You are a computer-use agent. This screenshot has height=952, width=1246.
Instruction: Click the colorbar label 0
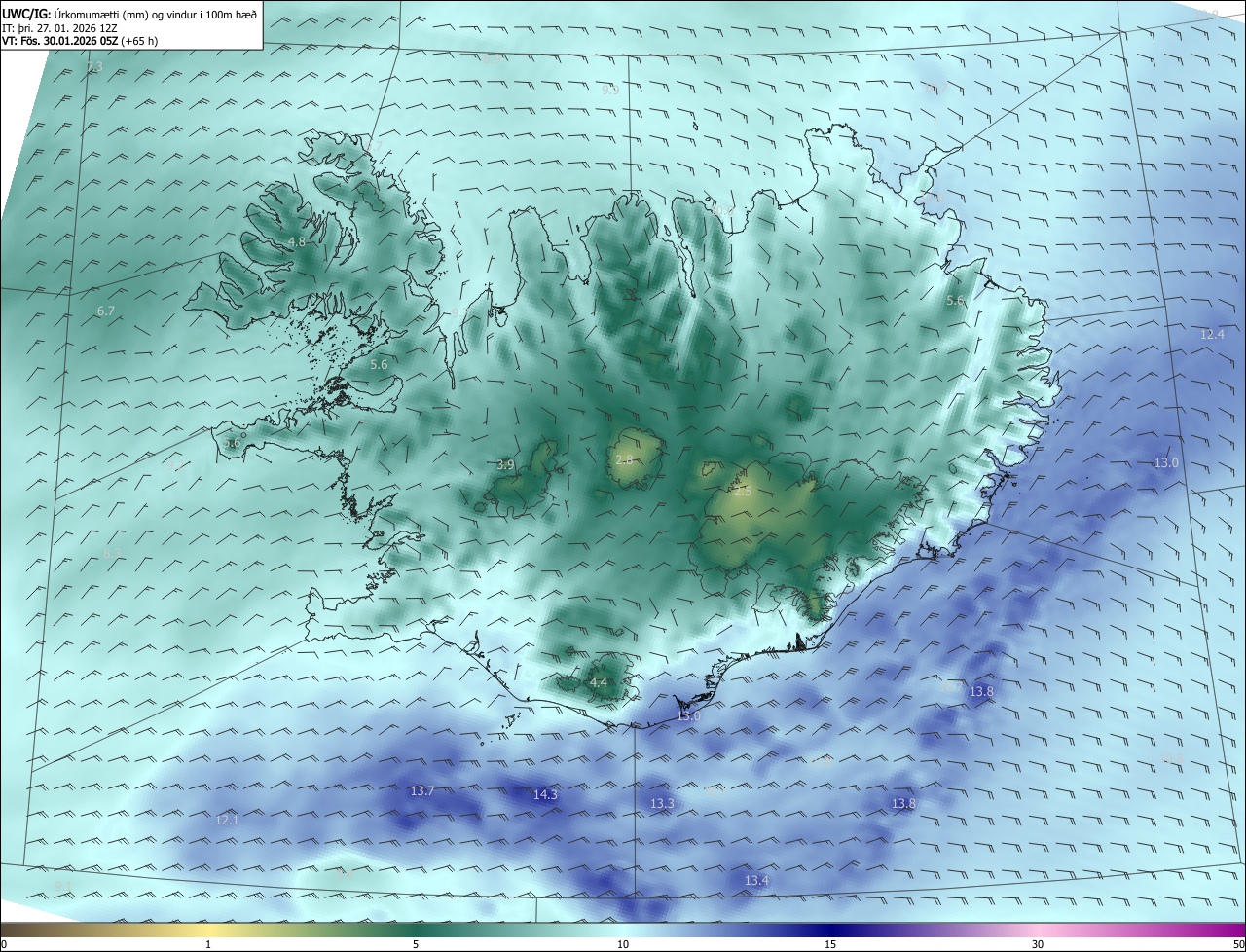[4, 944]
